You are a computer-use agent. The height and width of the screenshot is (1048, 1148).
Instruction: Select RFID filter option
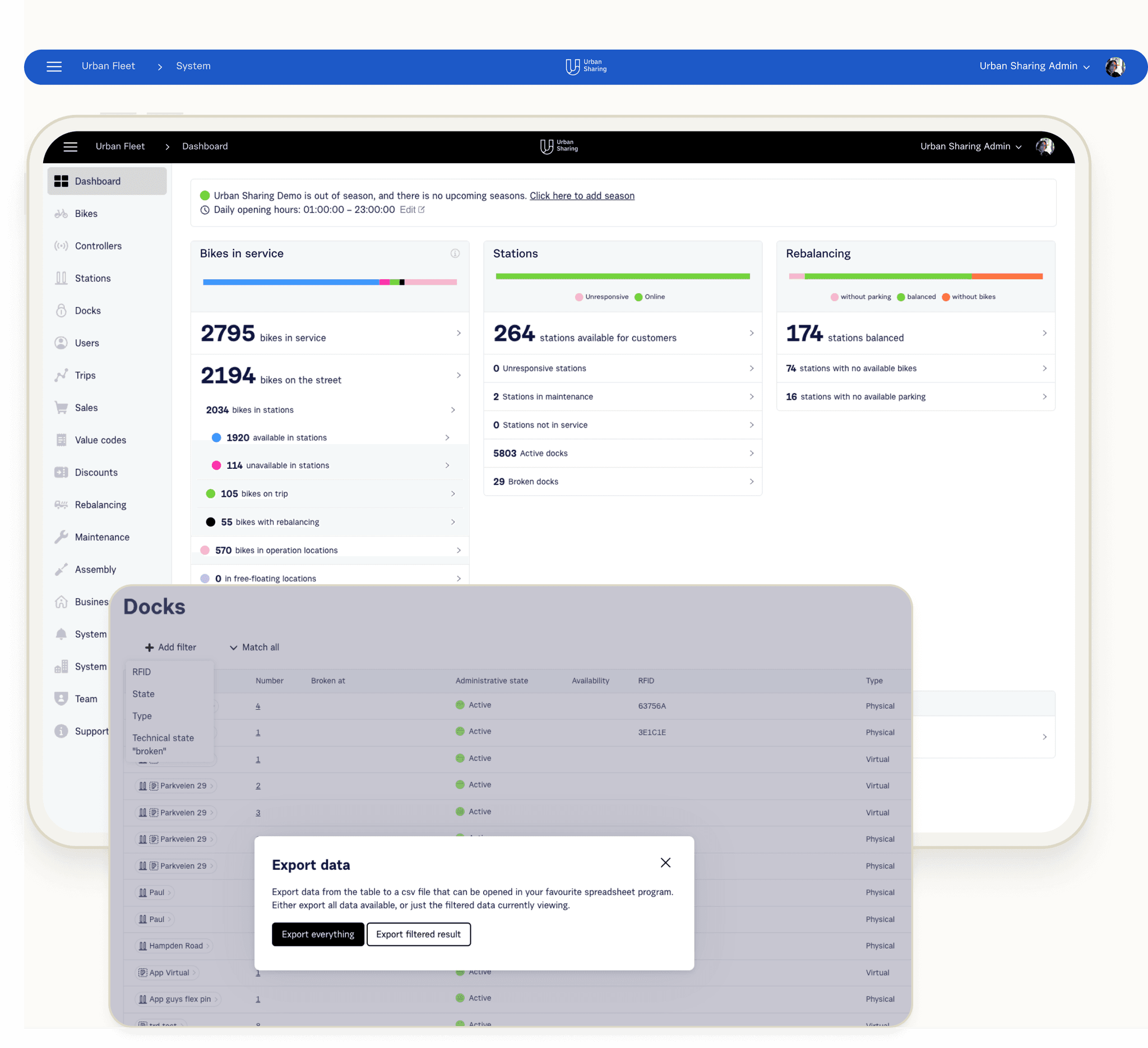click(x=170, y=672)
